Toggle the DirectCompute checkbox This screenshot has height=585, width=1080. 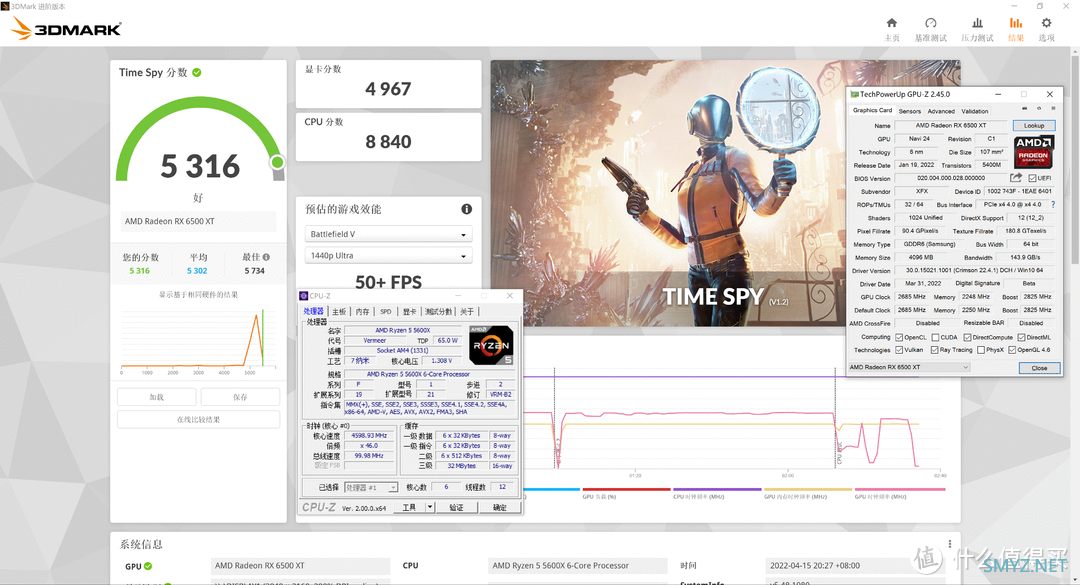point(967,338)
